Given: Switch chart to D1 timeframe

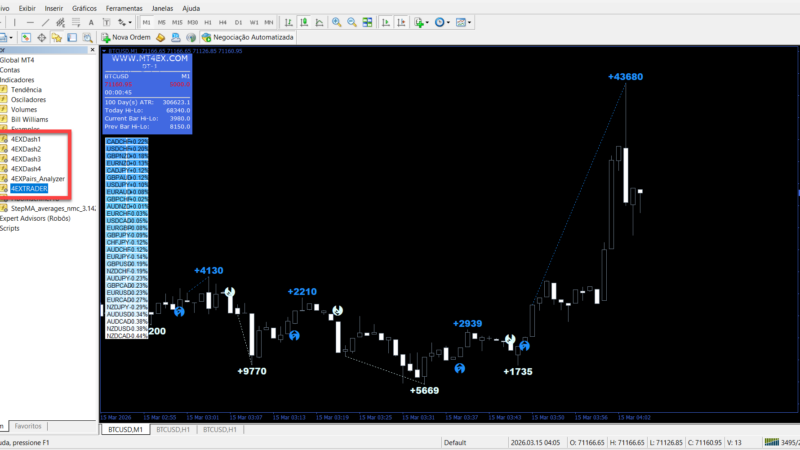Looking at the screenshot, I should coord(238,22).
